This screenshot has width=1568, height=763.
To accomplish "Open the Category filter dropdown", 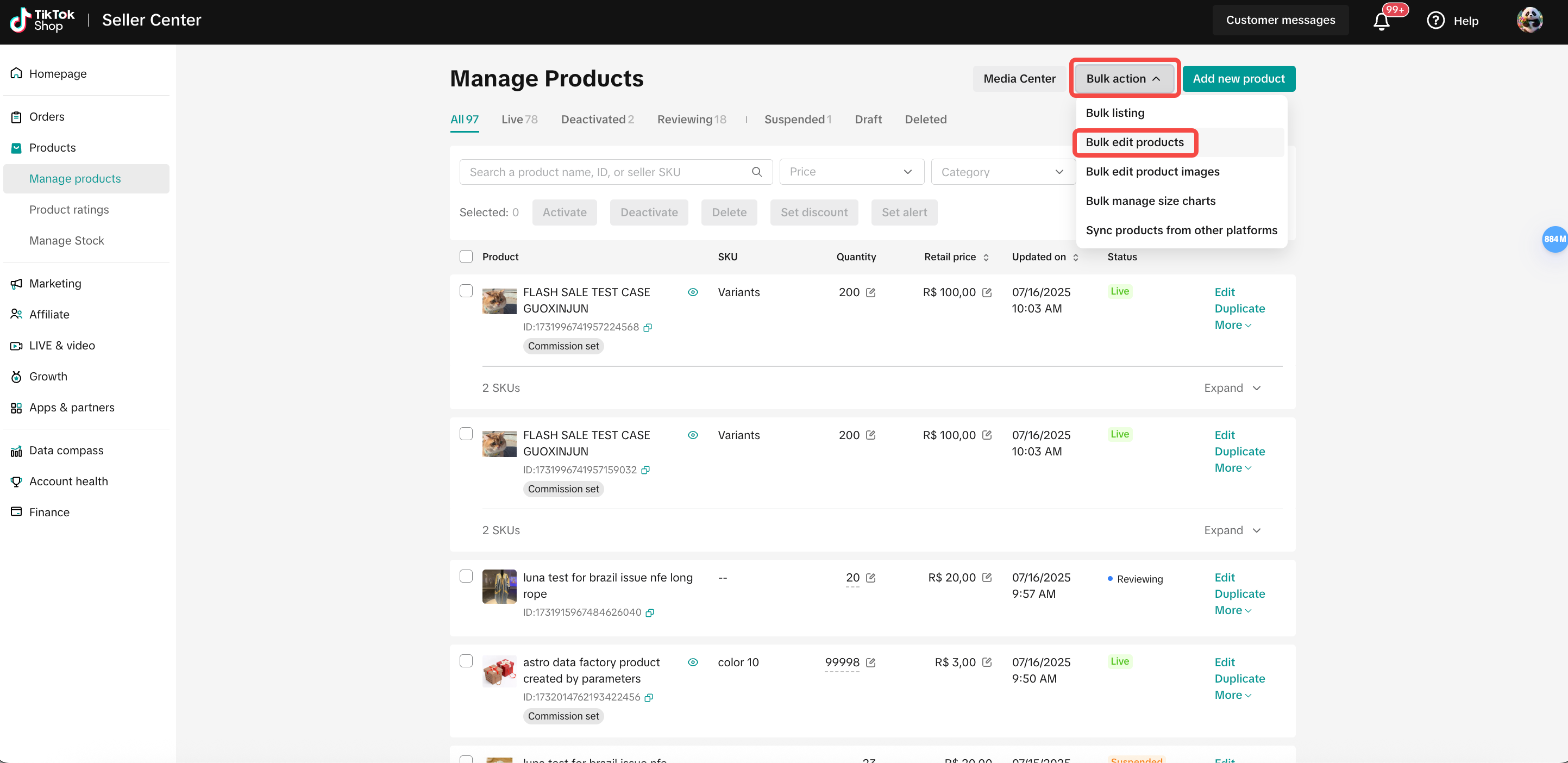I will click(x=1002, y=172).
